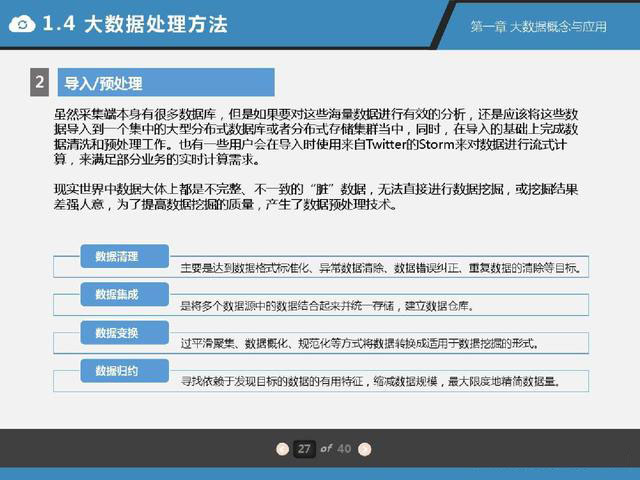Click the total page count 40

click(x=344, y=449)
